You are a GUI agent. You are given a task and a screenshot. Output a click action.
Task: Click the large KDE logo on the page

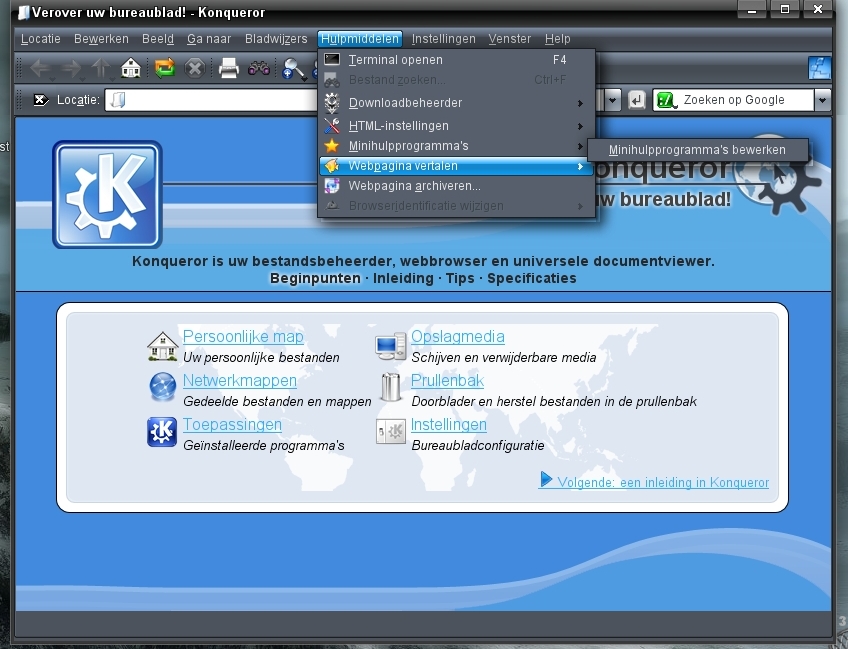(107, 195)
